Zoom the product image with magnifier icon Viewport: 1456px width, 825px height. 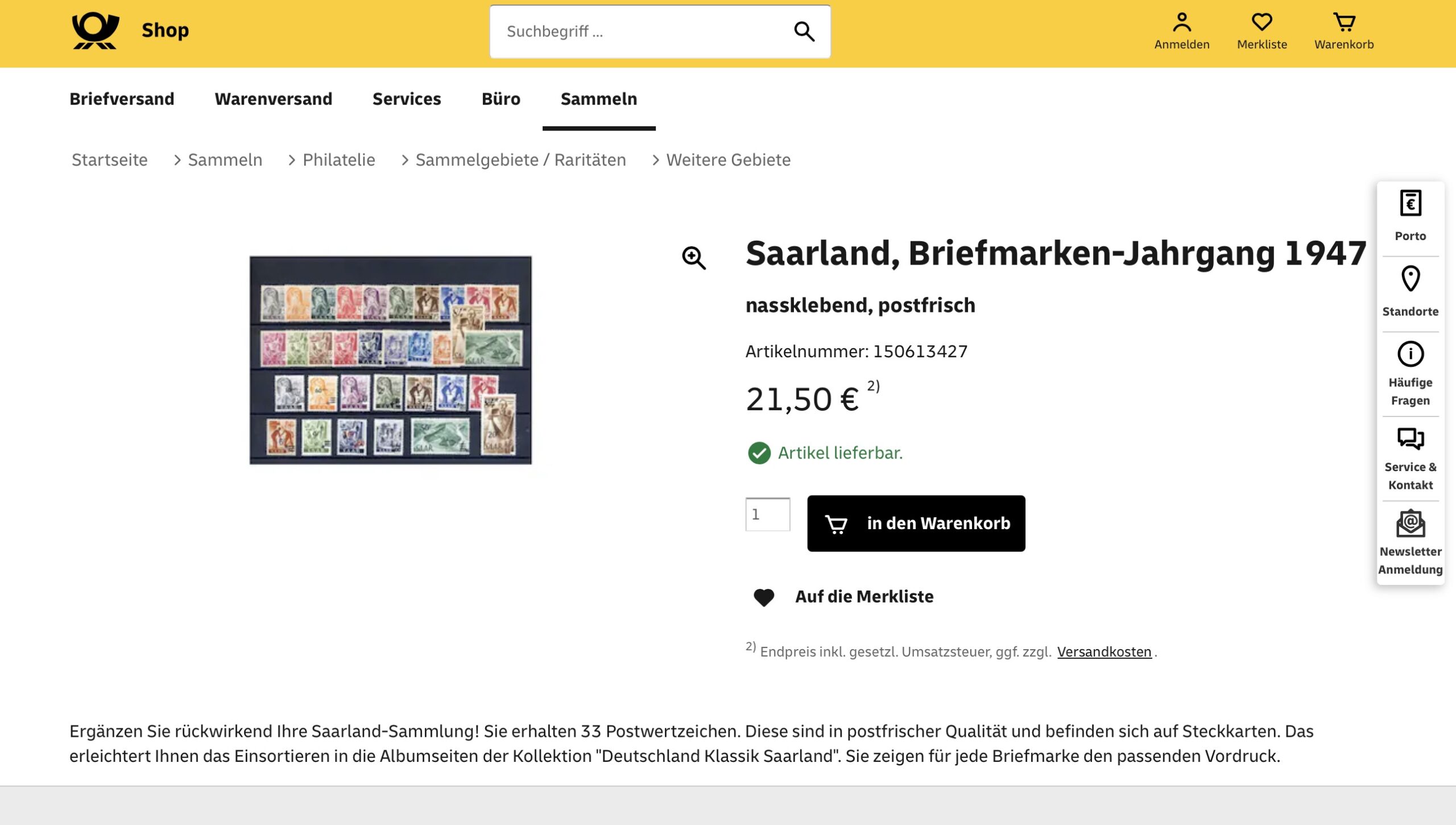point(694,258)
